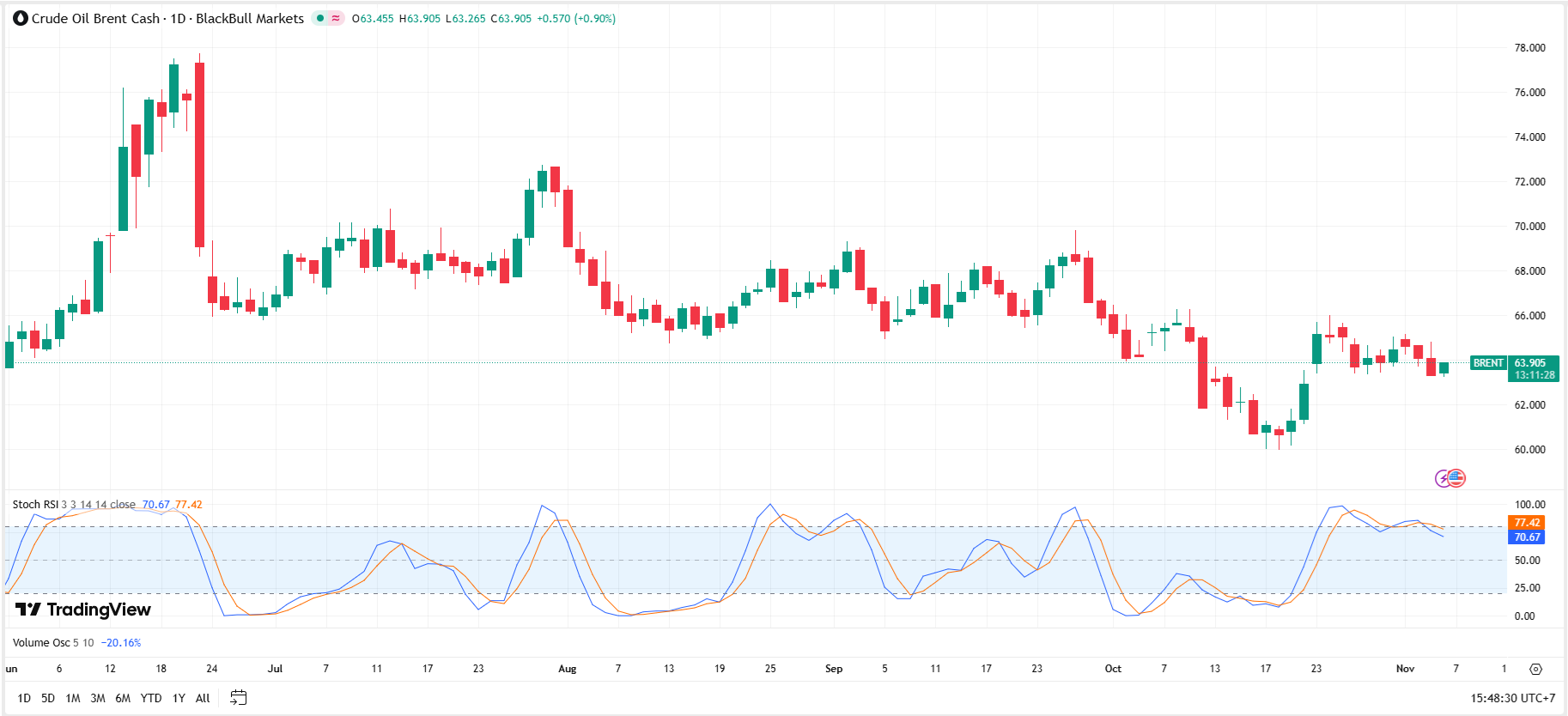The width and height of the screenshot is (1568, 716).
Task: Choose the 3M range tab
Action: click(x=98, y=698)
